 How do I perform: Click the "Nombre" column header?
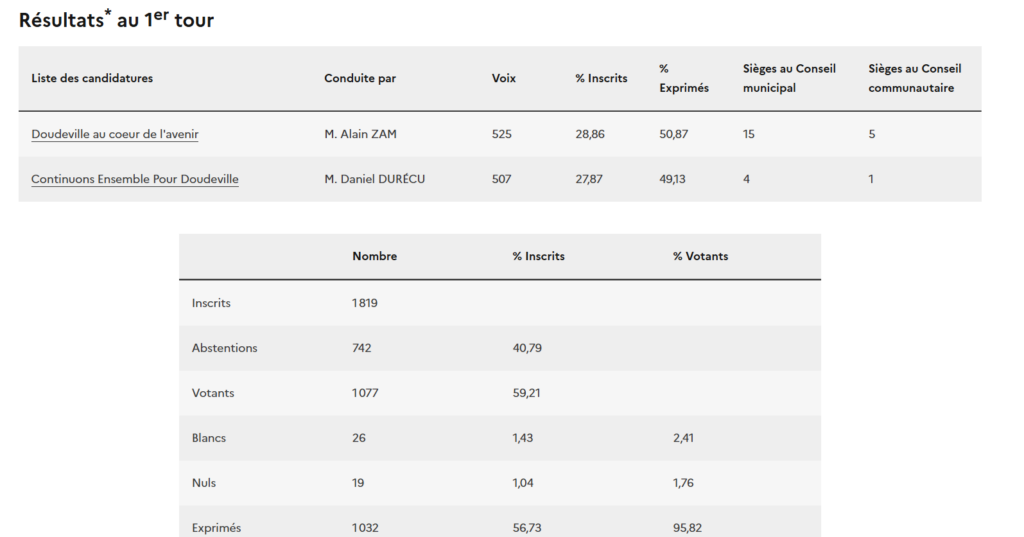coord(374,256)
